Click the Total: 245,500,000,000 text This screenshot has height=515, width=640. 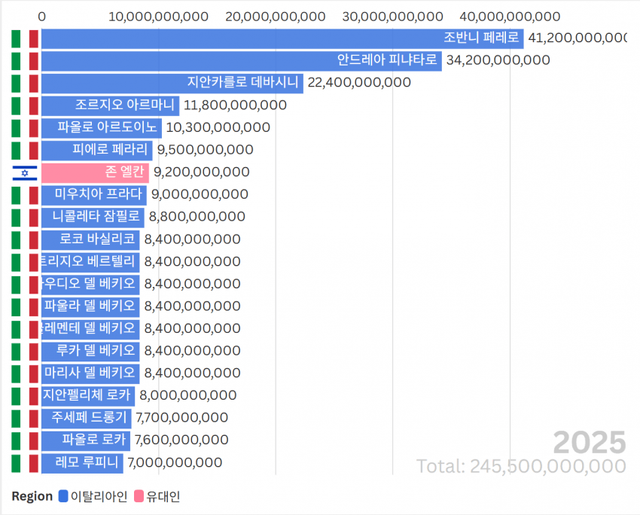click(x=522, y=466)
